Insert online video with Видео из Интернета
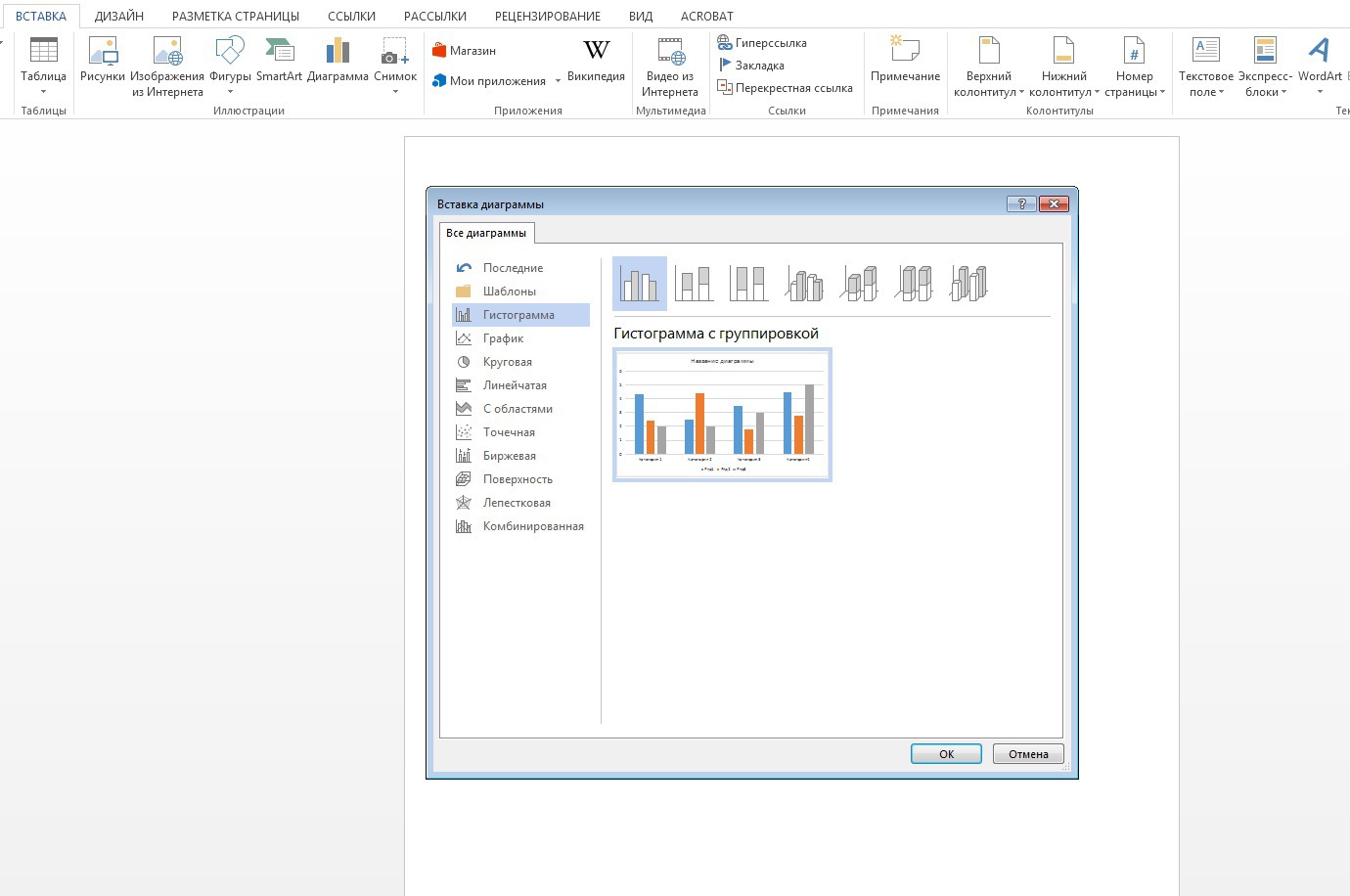This screenshot has width=1350, height=896. point(670,67)
